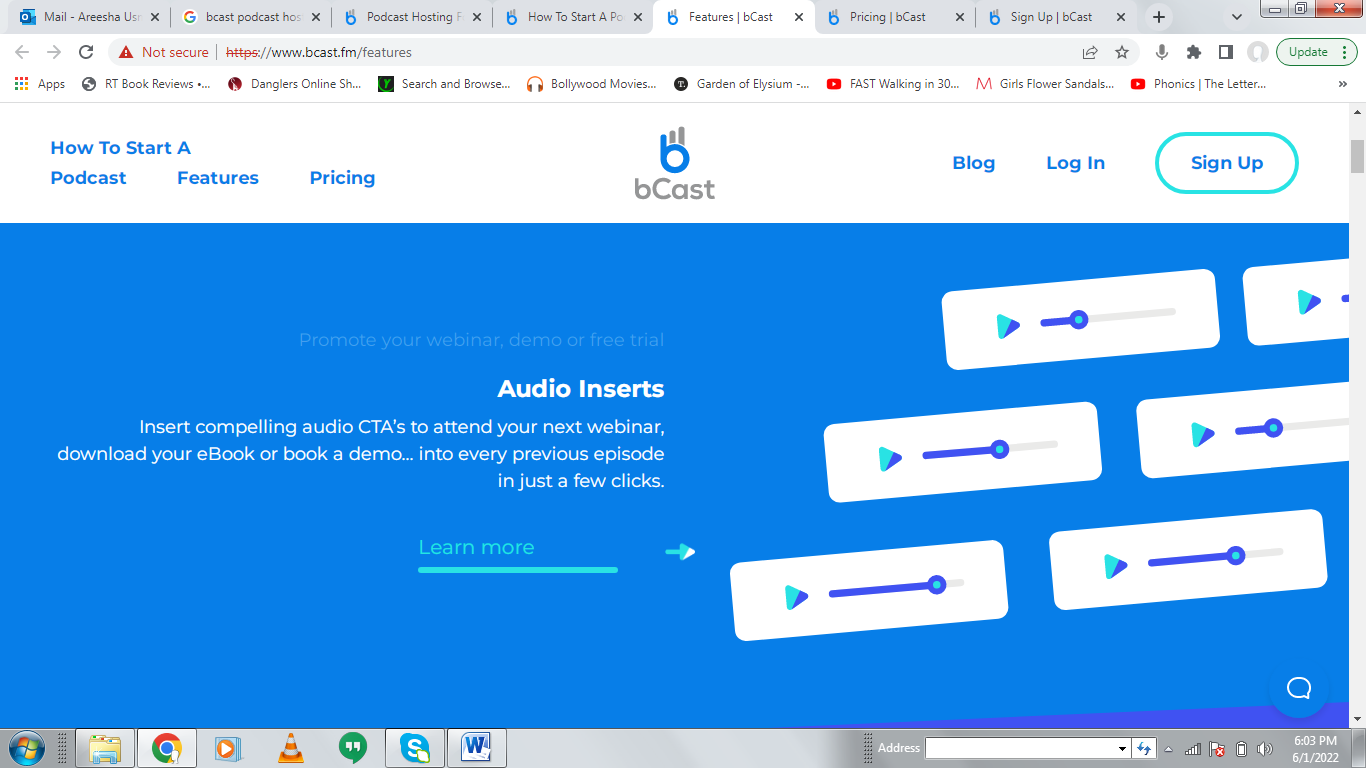Click the first audio card's slider knob
Image resolution: width=1366 pixels, height=768 pixels.
pos(1078,320)
